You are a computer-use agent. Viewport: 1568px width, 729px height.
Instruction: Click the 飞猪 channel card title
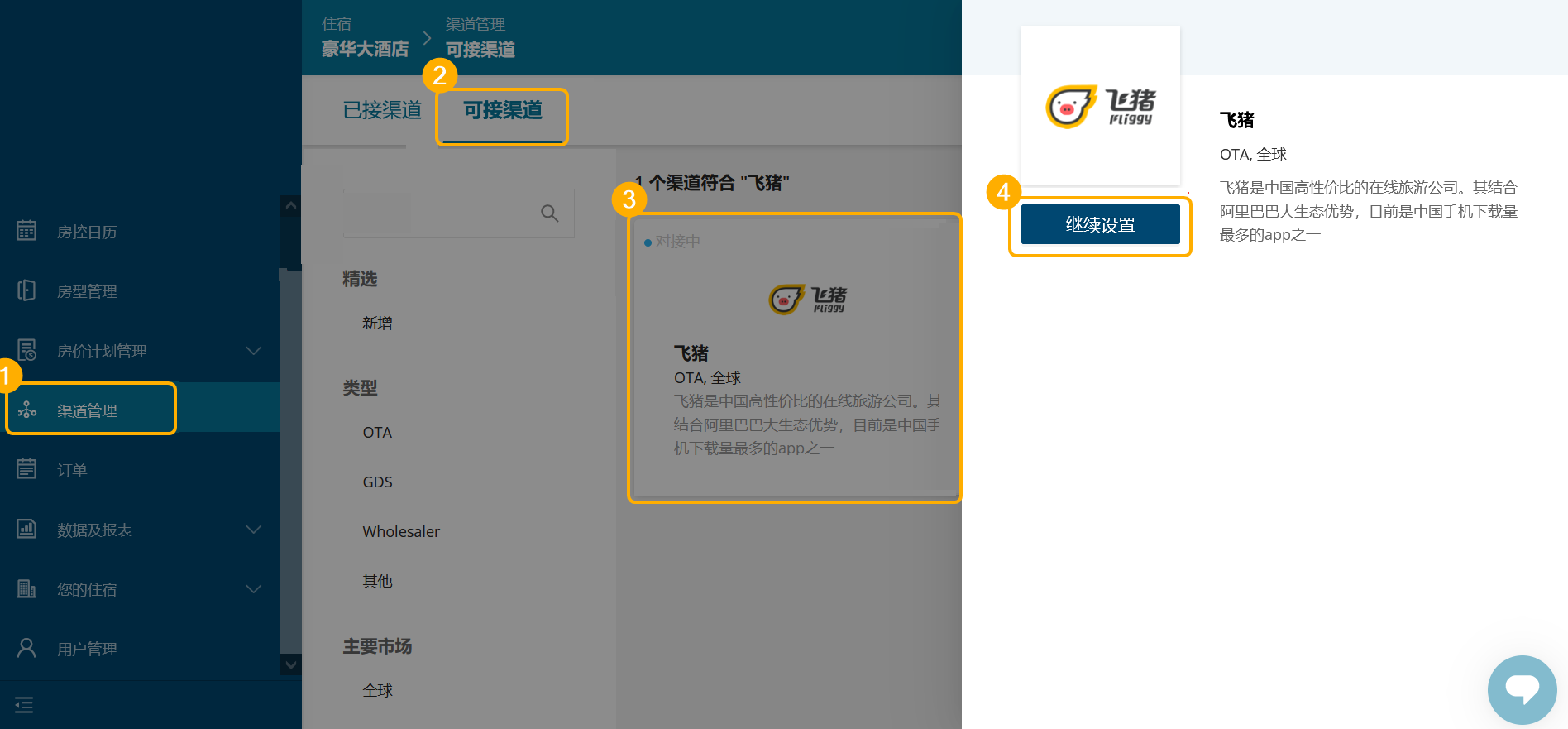pyautogui.click(x=691, y=353)
